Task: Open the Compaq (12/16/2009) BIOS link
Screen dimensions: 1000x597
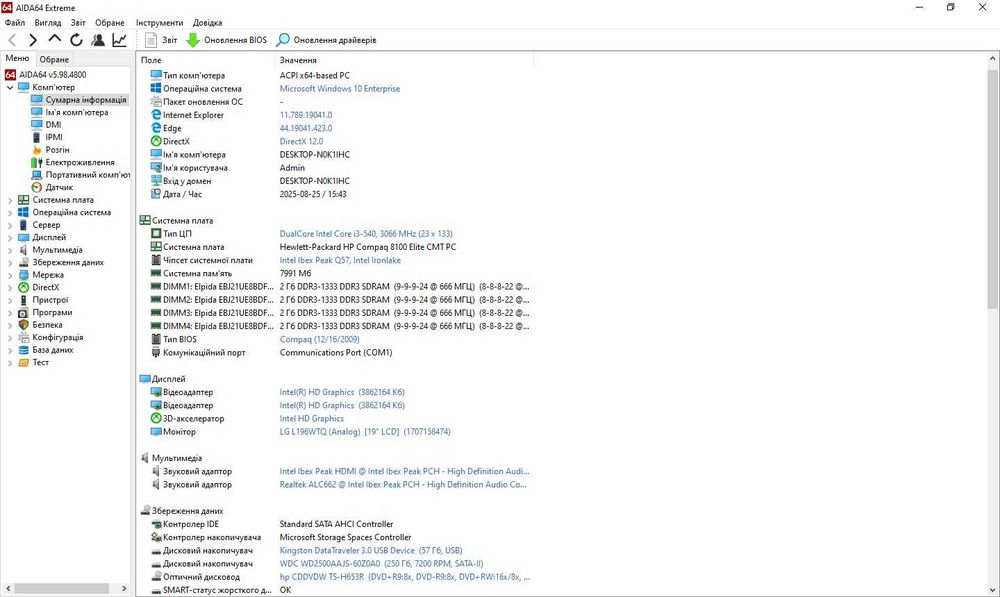Action: [320, 339]
